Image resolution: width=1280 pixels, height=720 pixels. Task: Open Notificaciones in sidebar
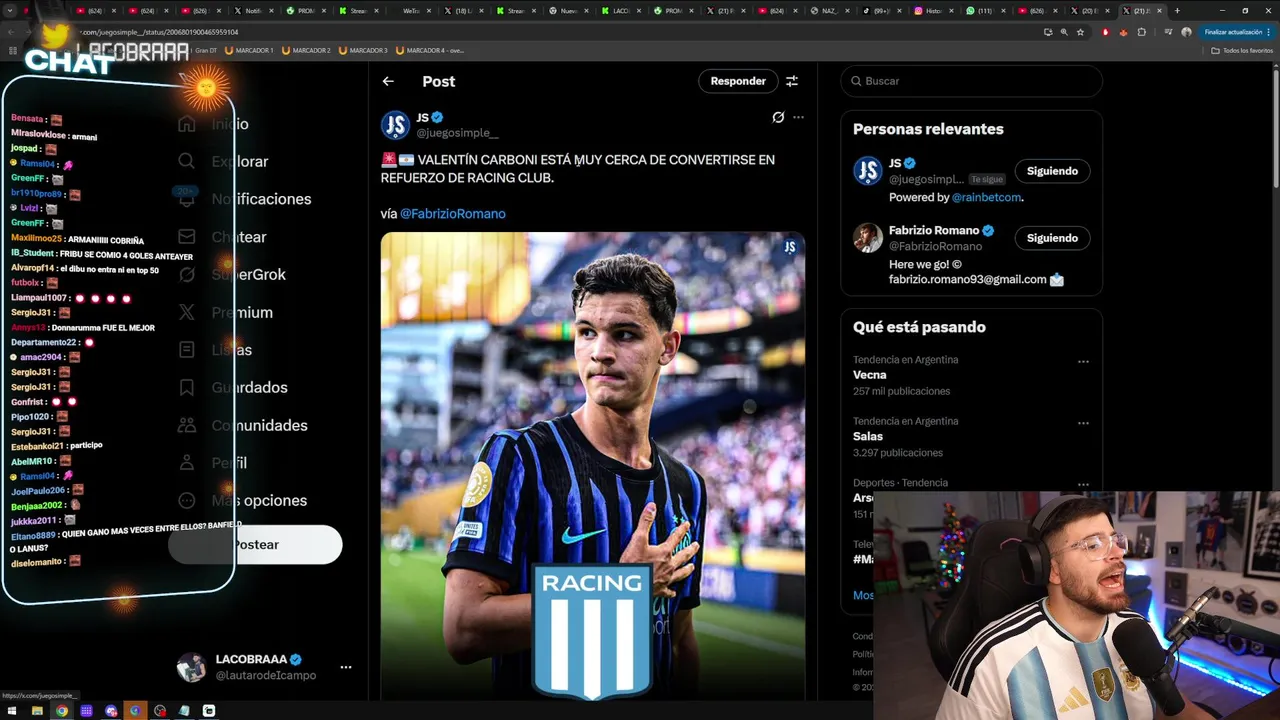pyautogui.click(x=244, y=199)
